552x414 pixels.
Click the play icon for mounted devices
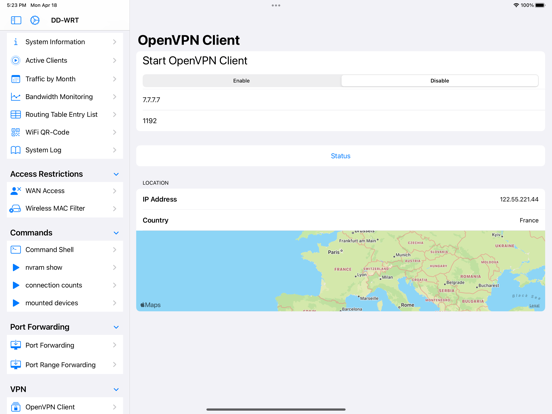click(16, 303)
